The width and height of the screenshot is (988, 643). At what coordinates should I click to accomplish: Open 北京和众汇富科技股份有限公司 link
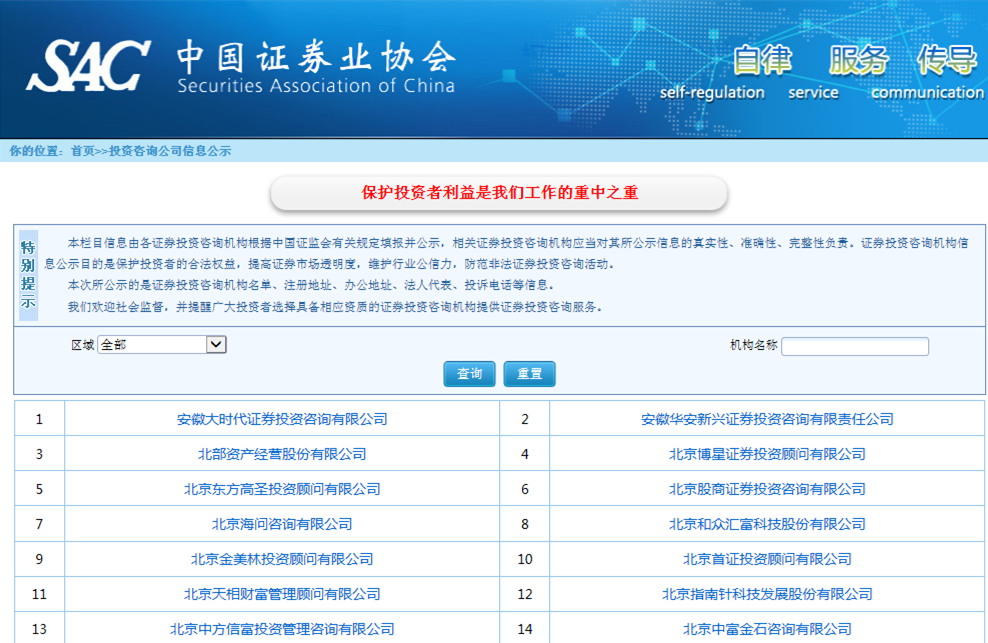coord(767,524)
